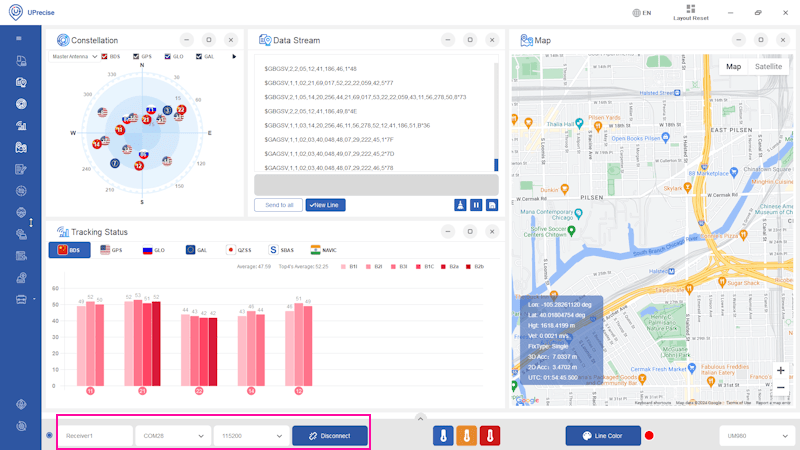800x450 pixels.
Task: Click the Send to all button
Action: (x=278, y=205)
